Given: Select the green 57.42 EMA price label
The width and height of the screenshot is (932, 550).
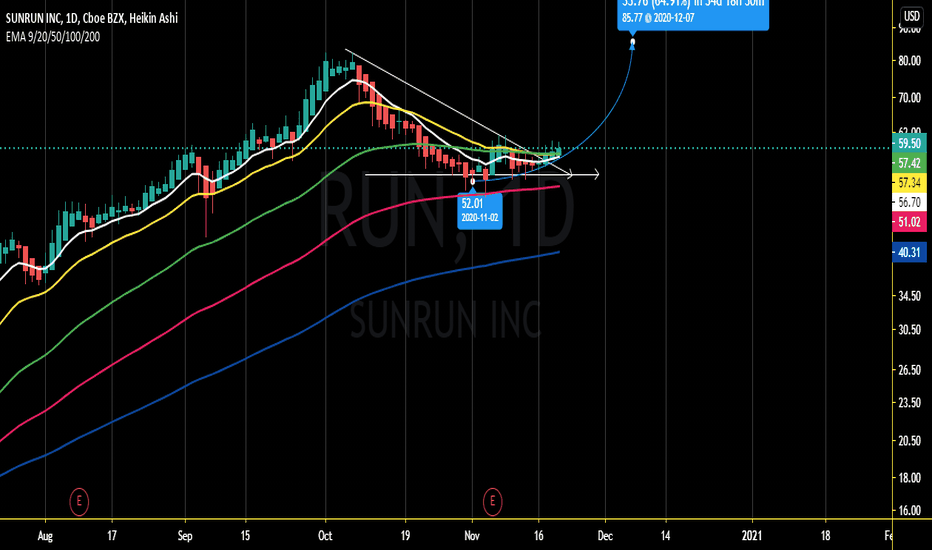Looking at the screenshot, I should point(909,163).
